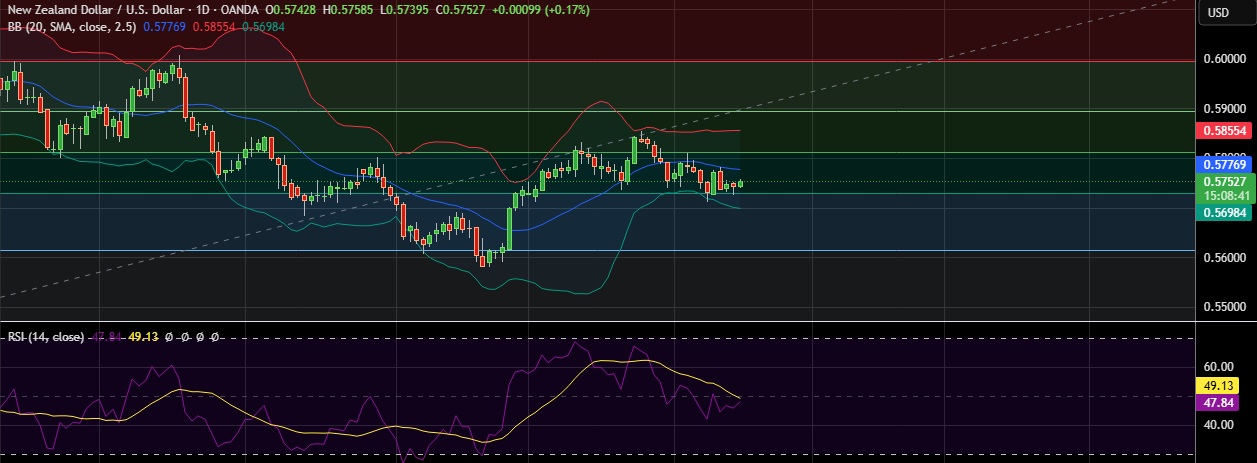Click the 60.00 RSI scale label
This screenshot has width=1257, height=463.
(1220, 367)
